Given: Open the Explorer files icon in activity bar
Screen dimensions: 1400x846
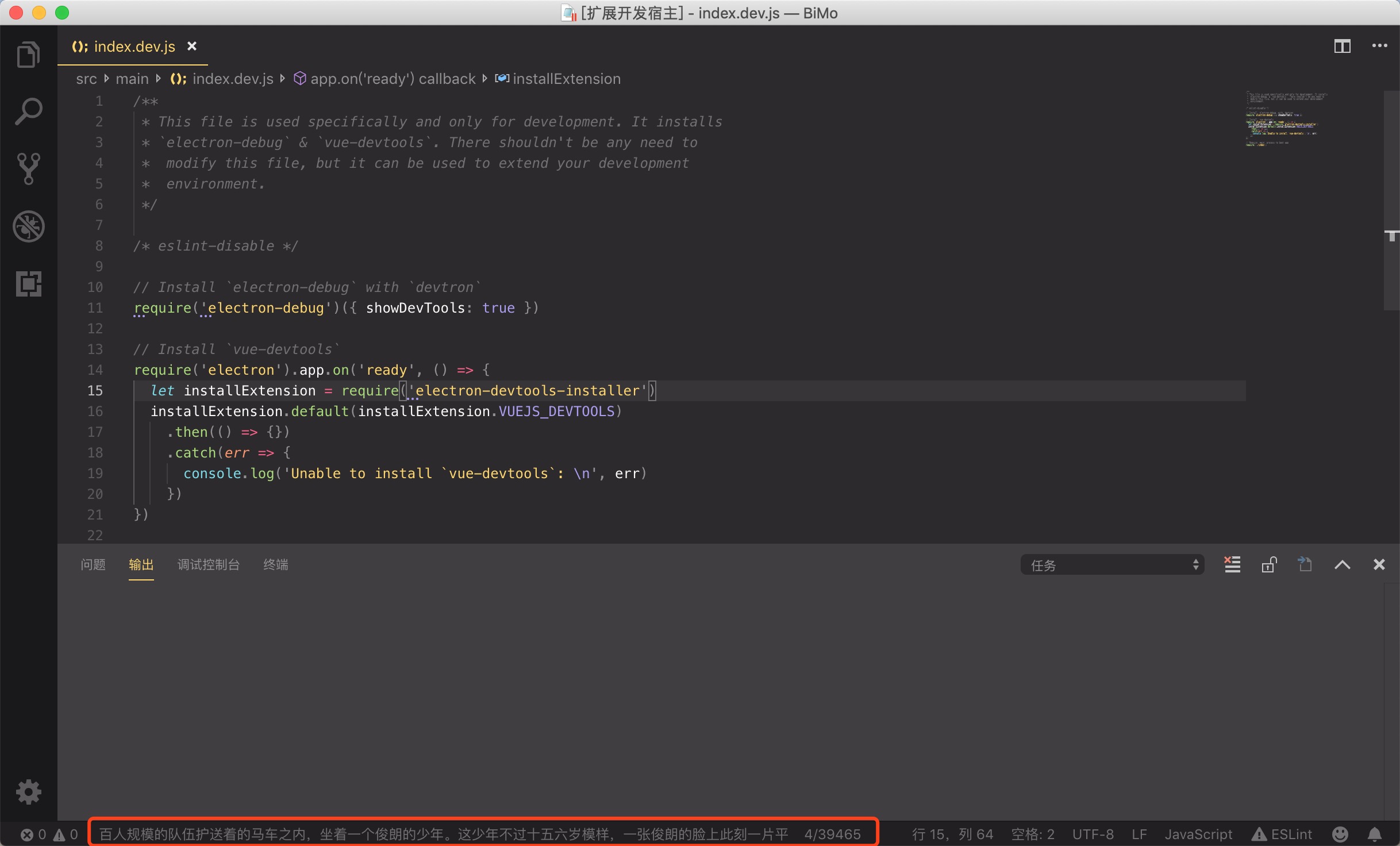Looking at the screenshot, I should (x=28, y=55).
